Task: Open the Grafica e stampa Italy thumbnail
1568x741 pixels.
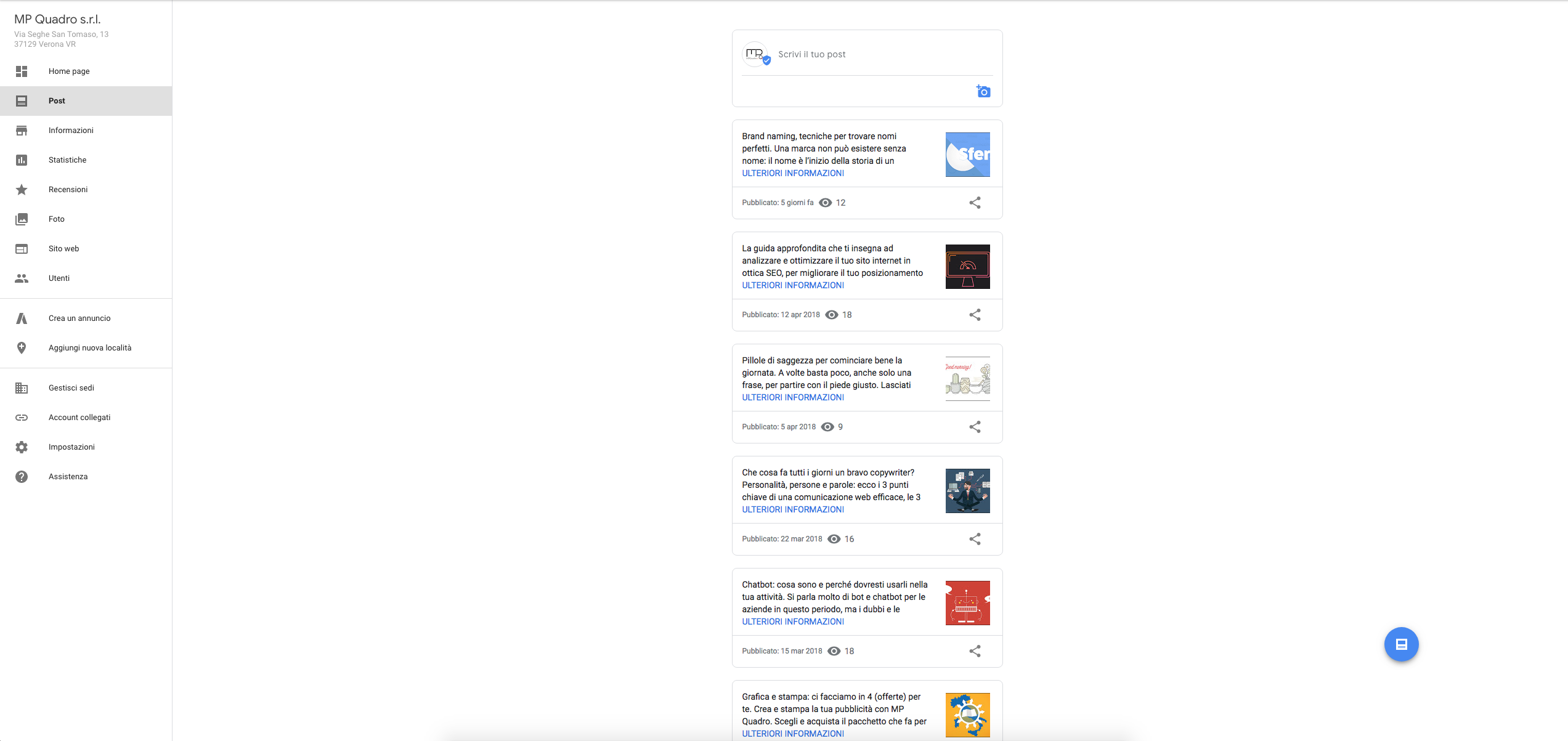Action: pos(967,715)
